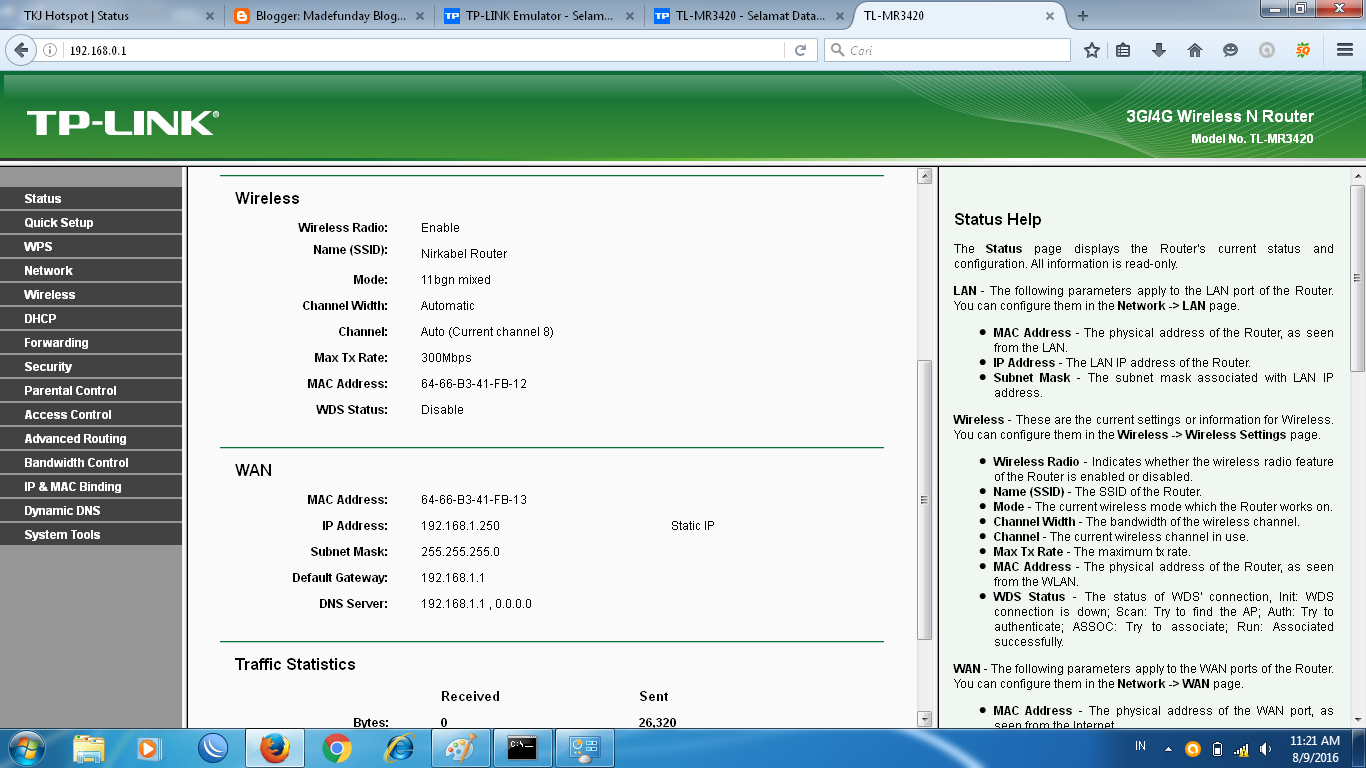Open the blue Winbox taskbar icon

(x=212, y=748)
